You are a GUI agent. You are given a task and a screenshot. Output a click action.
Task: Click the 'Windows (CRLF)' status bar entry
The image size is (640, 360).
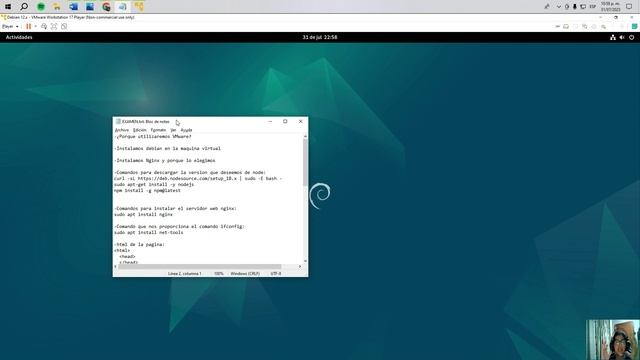pyautogui.click(x=245, y=273)
